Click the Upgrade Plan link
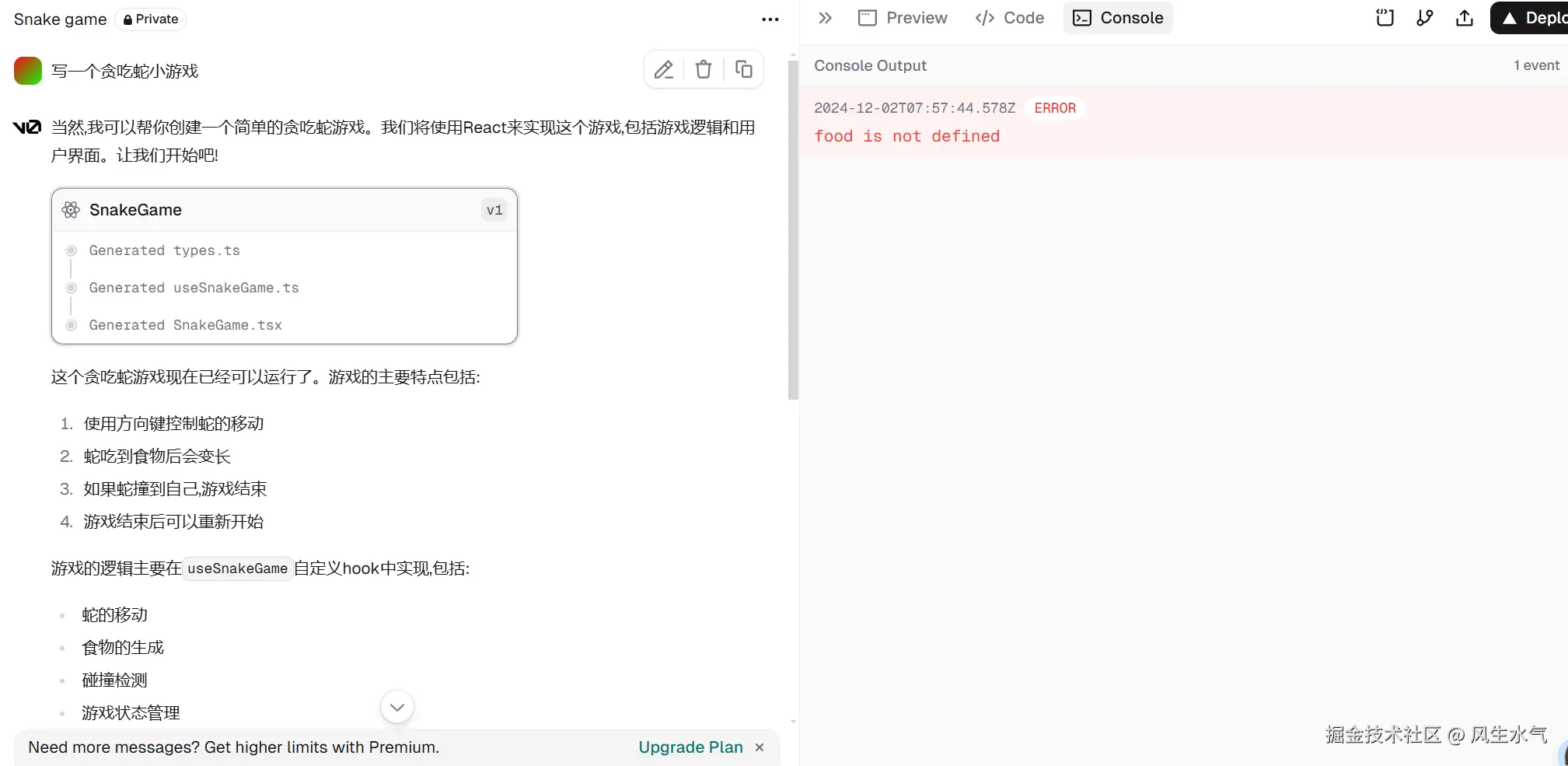 (690, 747)
